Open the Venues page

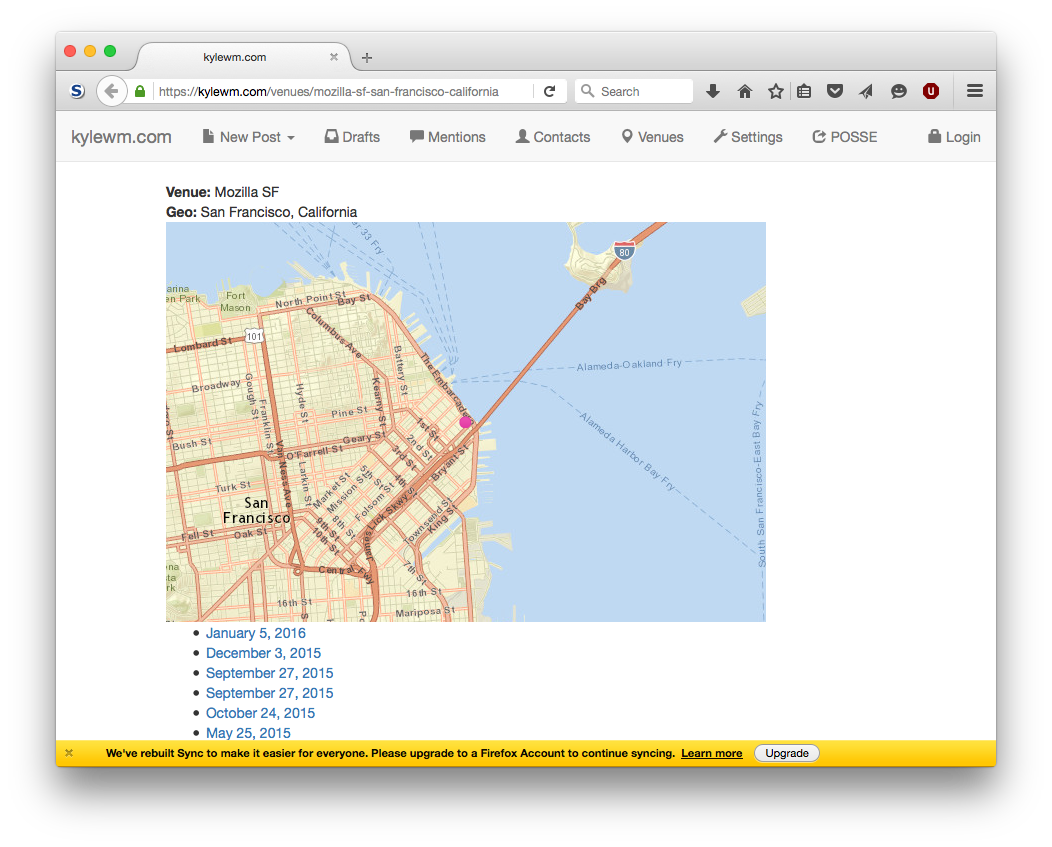coord(652,137)
